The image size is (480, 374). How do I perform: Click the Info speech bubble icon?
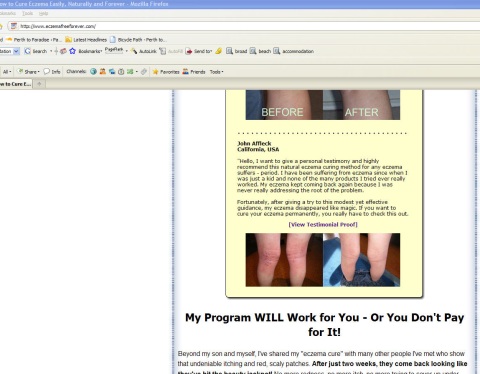click(47, 71)
